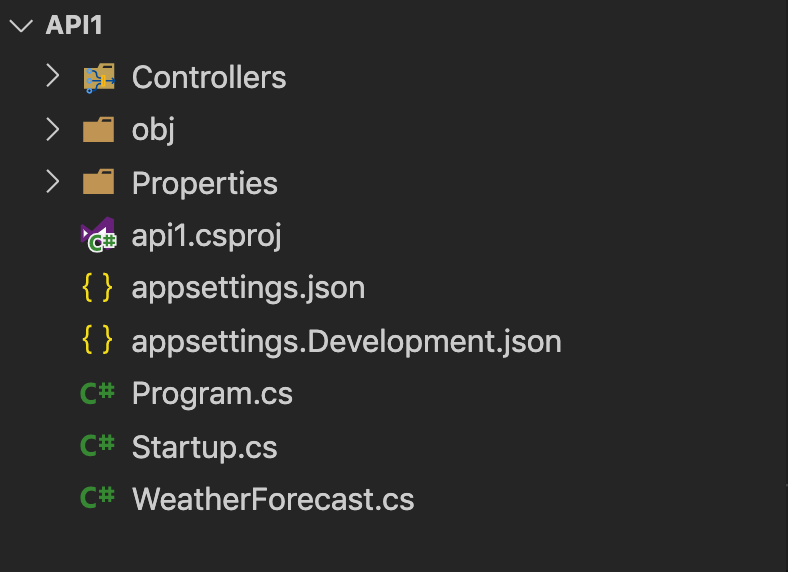
Task: Click the C# icon beside Startup.cs
Action: [98, 446]
